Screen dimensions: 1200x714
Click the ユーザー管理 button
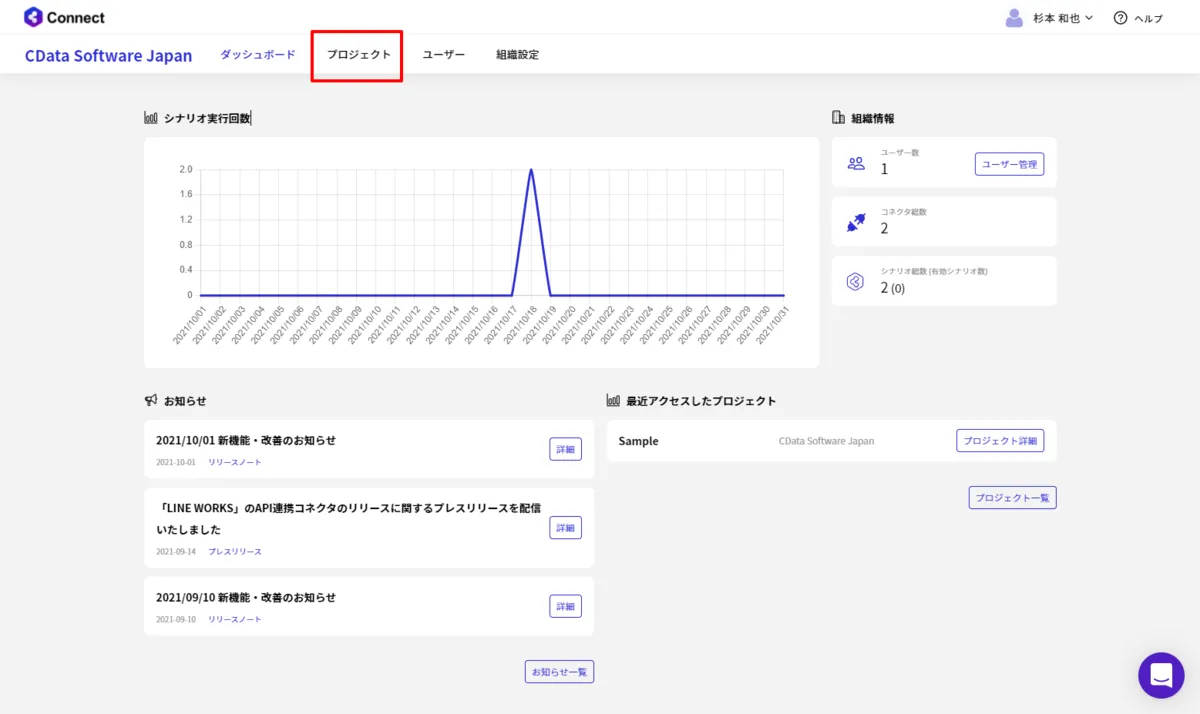tap(1009, 164)
